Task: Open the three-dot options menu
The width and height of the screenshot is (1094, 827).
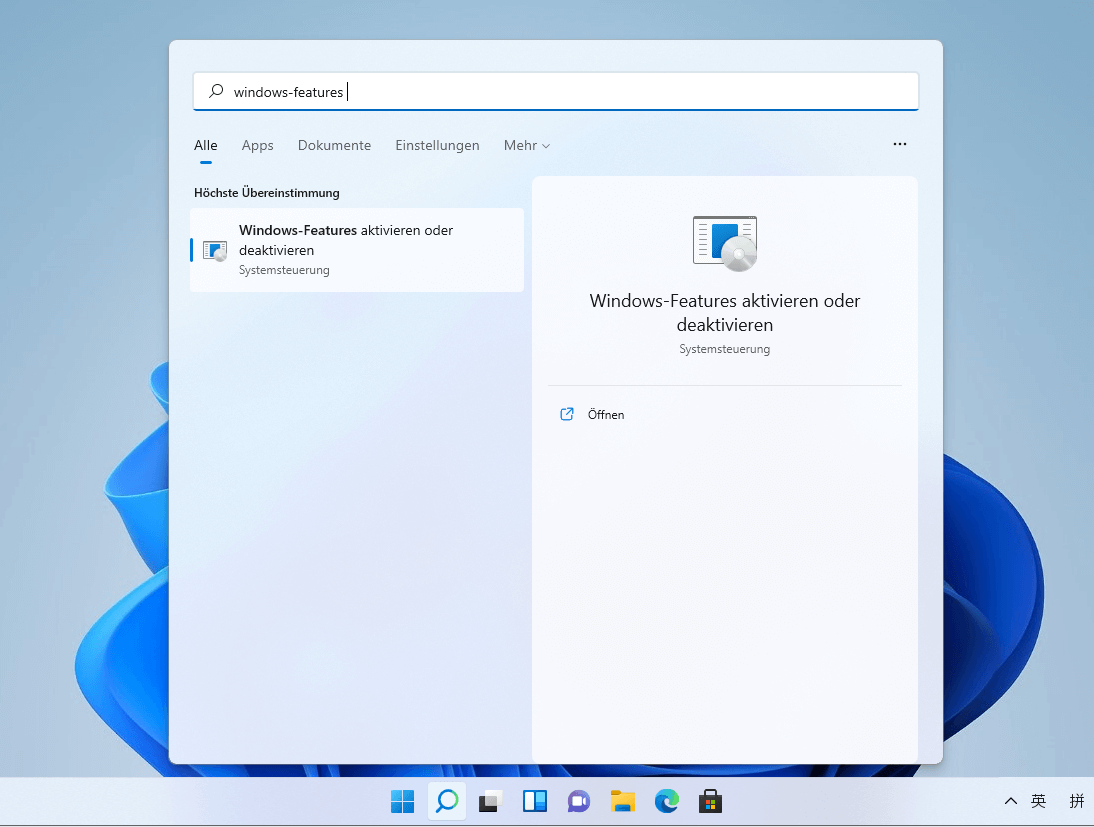Action: pos(900,144)
